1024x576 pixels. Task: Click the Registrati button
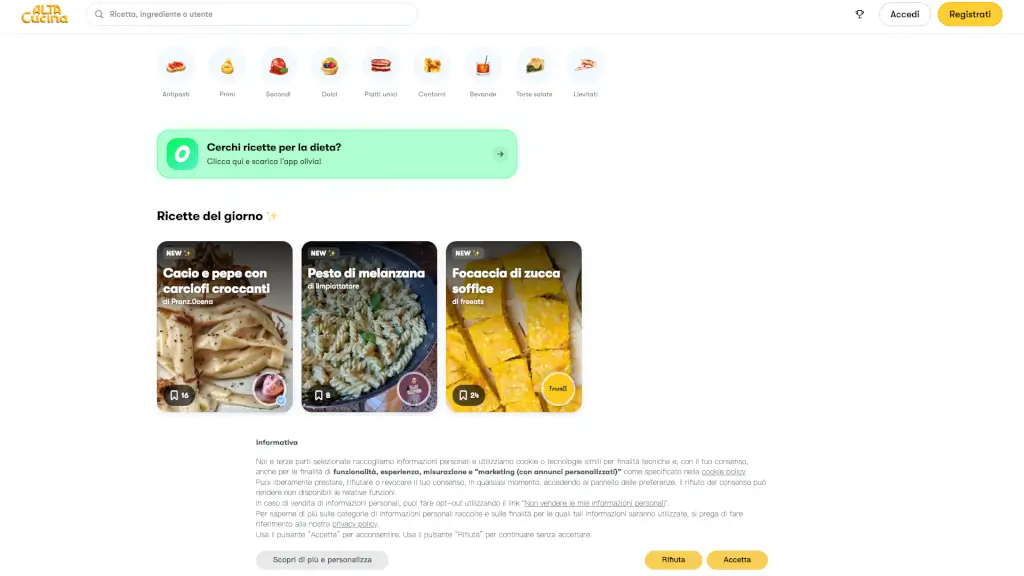coord(970,14)
